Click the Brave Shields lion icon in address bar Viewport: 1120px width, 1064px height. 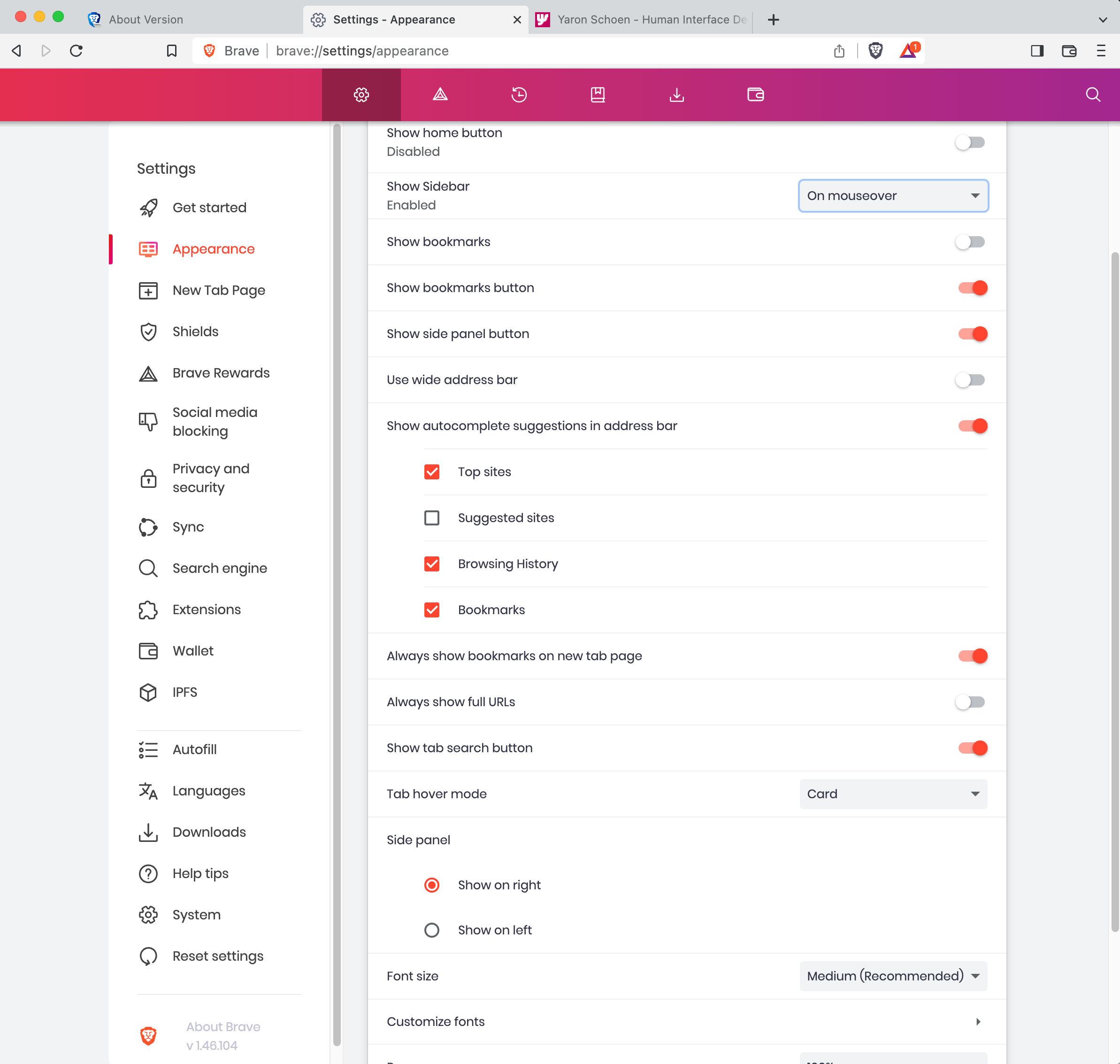875,51
